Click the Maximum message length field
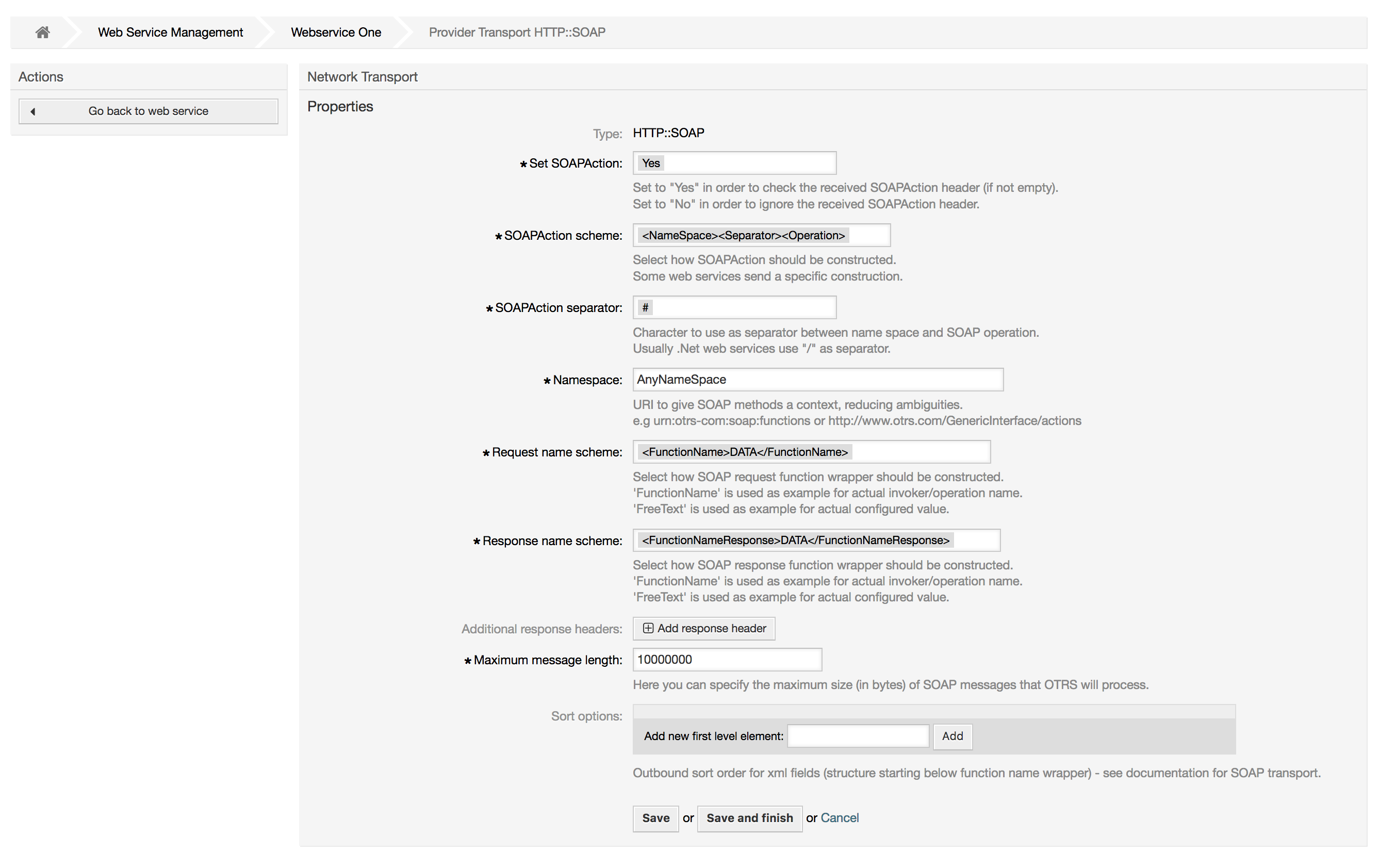The width and height of the screenshot is (1379, 868). [727, 659]
